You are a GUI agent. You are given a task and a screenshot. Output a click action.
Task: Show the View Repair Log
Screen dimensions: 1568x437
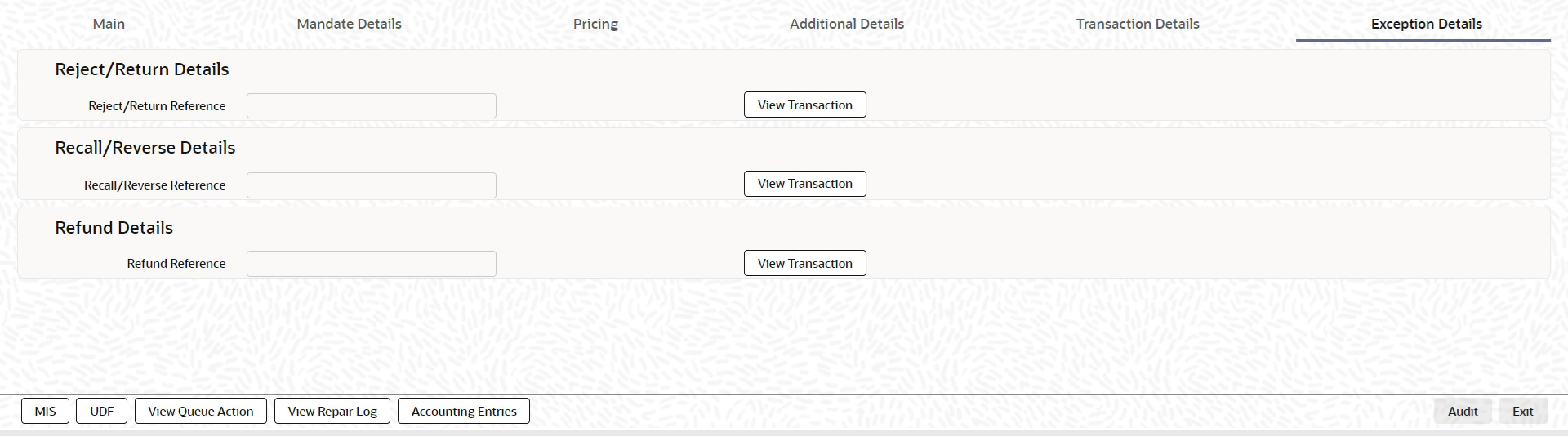(x=332, y=411)
